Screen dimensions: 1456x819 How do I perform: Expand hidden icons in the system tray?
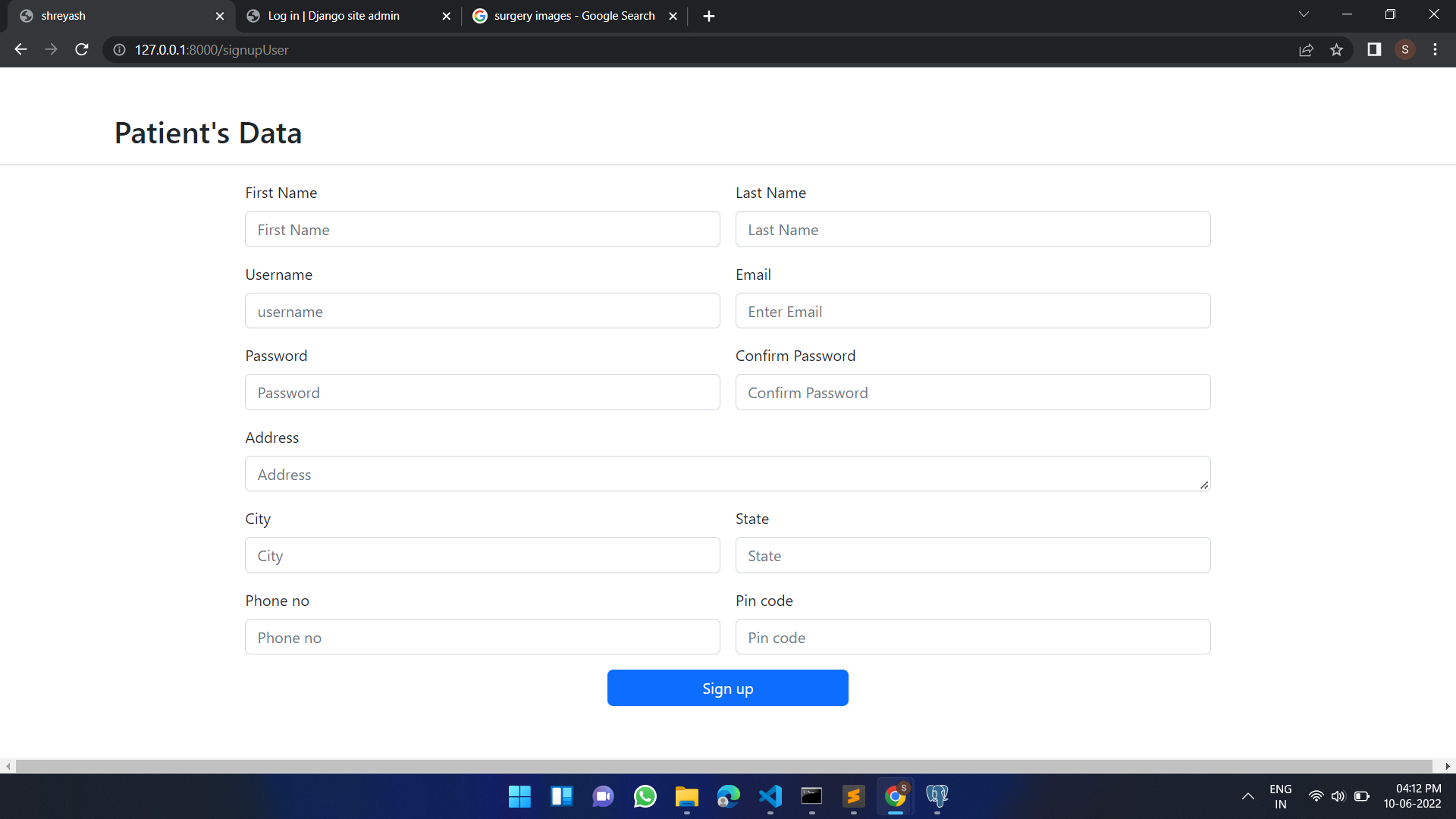coord(1248,796)
